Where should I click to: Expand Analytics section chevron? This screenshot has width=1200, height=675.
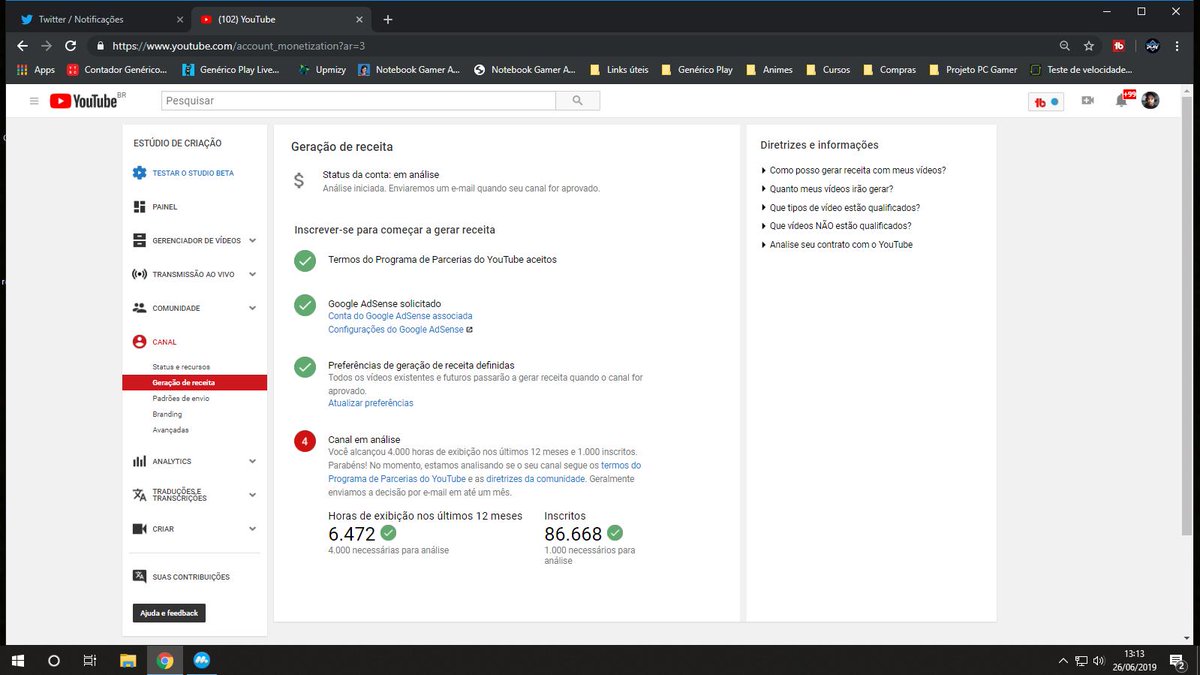point(252,461)
